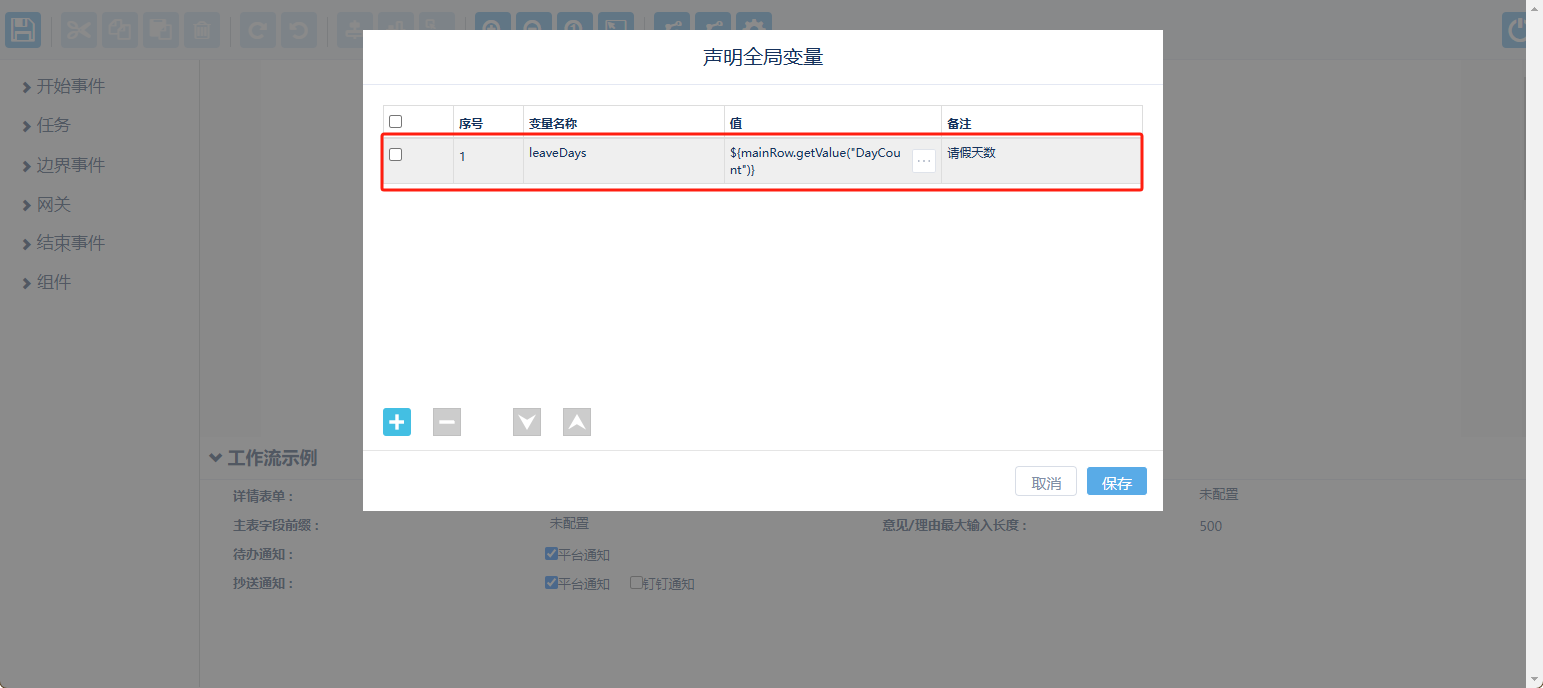Expand the 边界事件 group
The height and width of the screenshot is (688, 1543).
click(63, 165)
